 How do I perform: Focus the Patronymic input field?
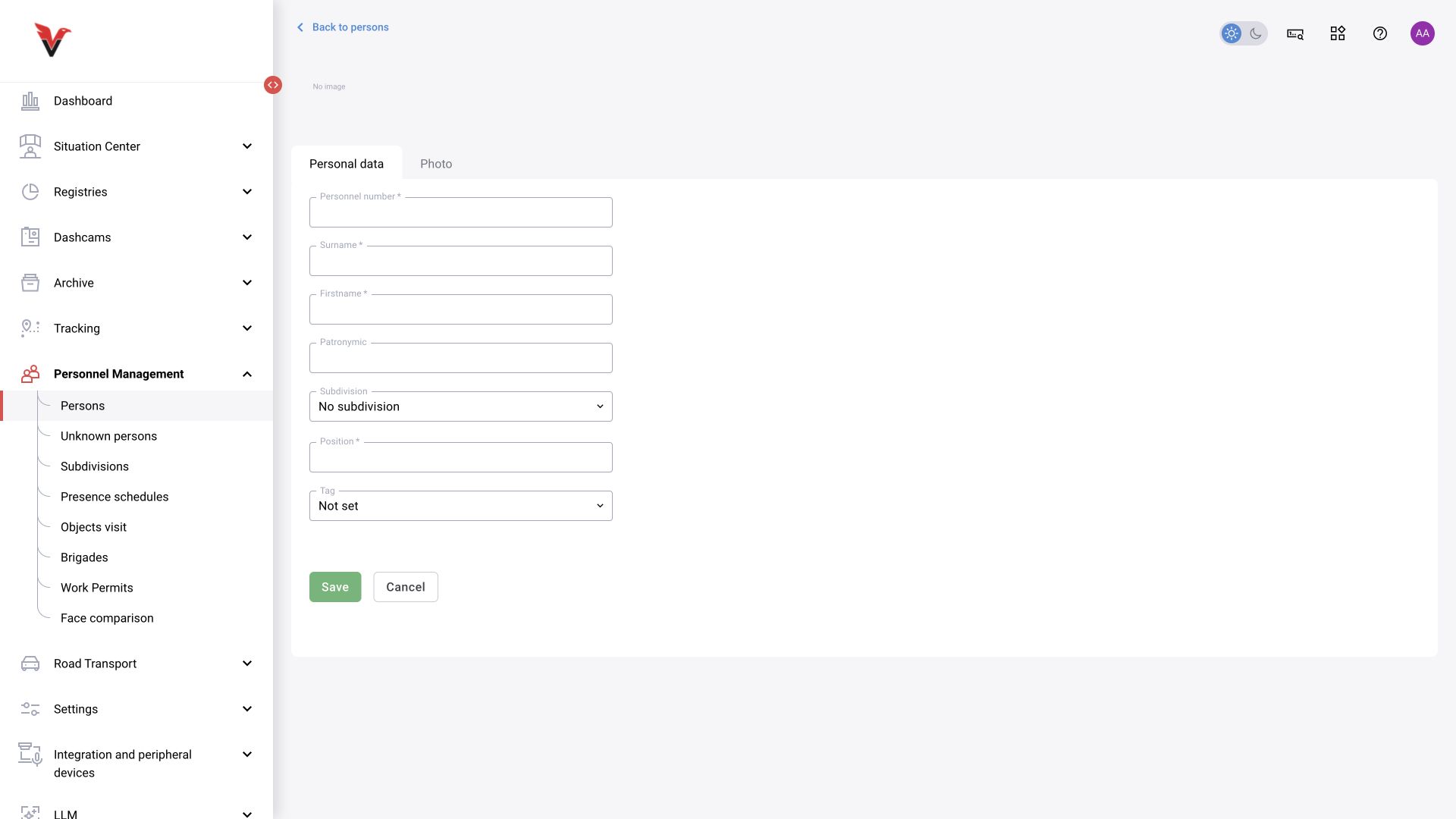click(461, 358)
